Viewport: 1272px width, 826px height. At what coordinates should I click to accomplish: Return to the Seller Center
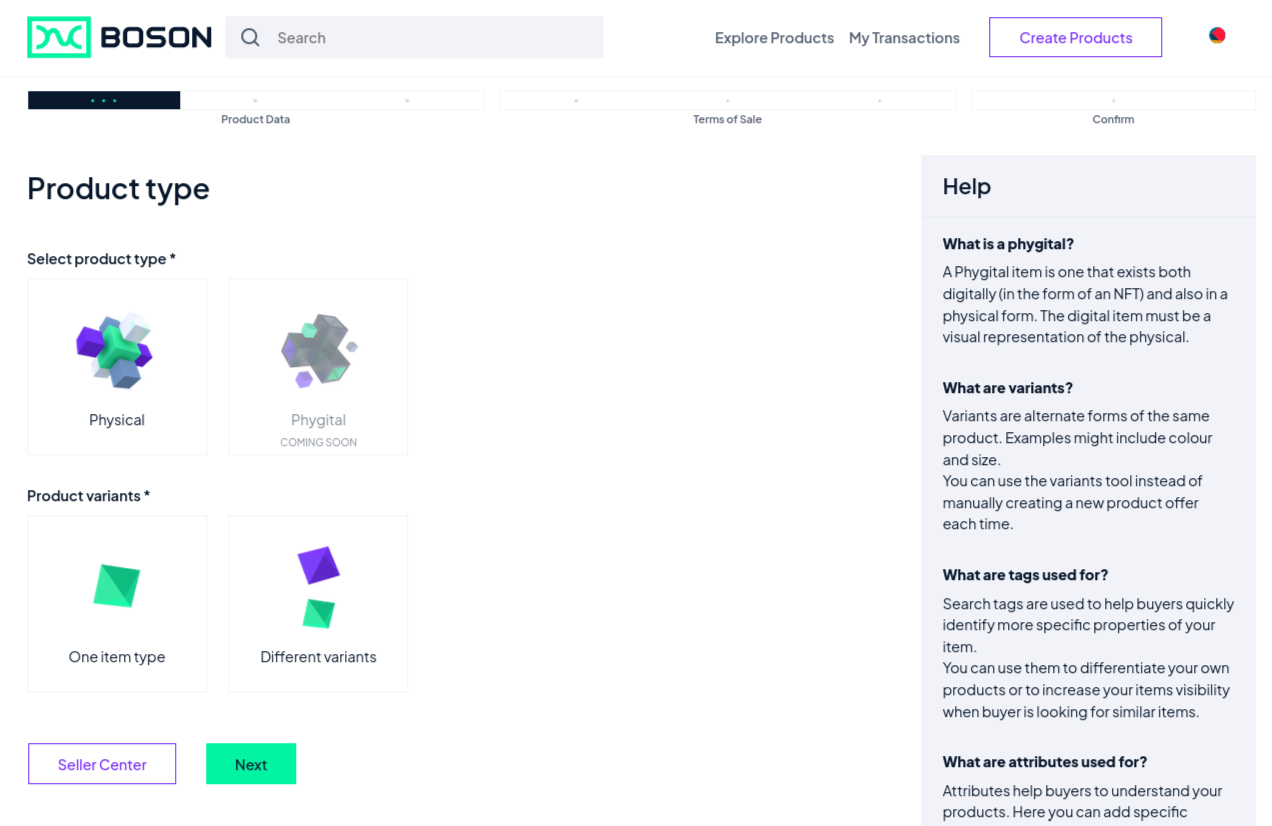102,764
